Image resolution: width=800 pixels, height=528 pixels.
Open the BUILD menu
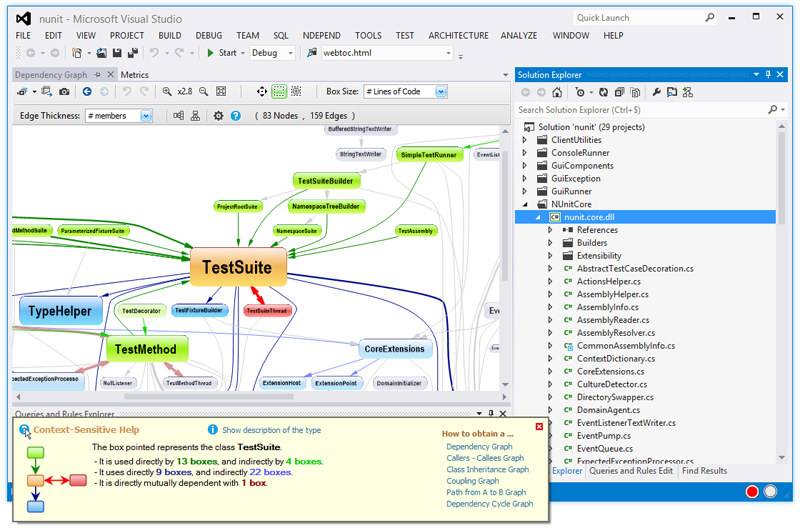click(169, 35)
